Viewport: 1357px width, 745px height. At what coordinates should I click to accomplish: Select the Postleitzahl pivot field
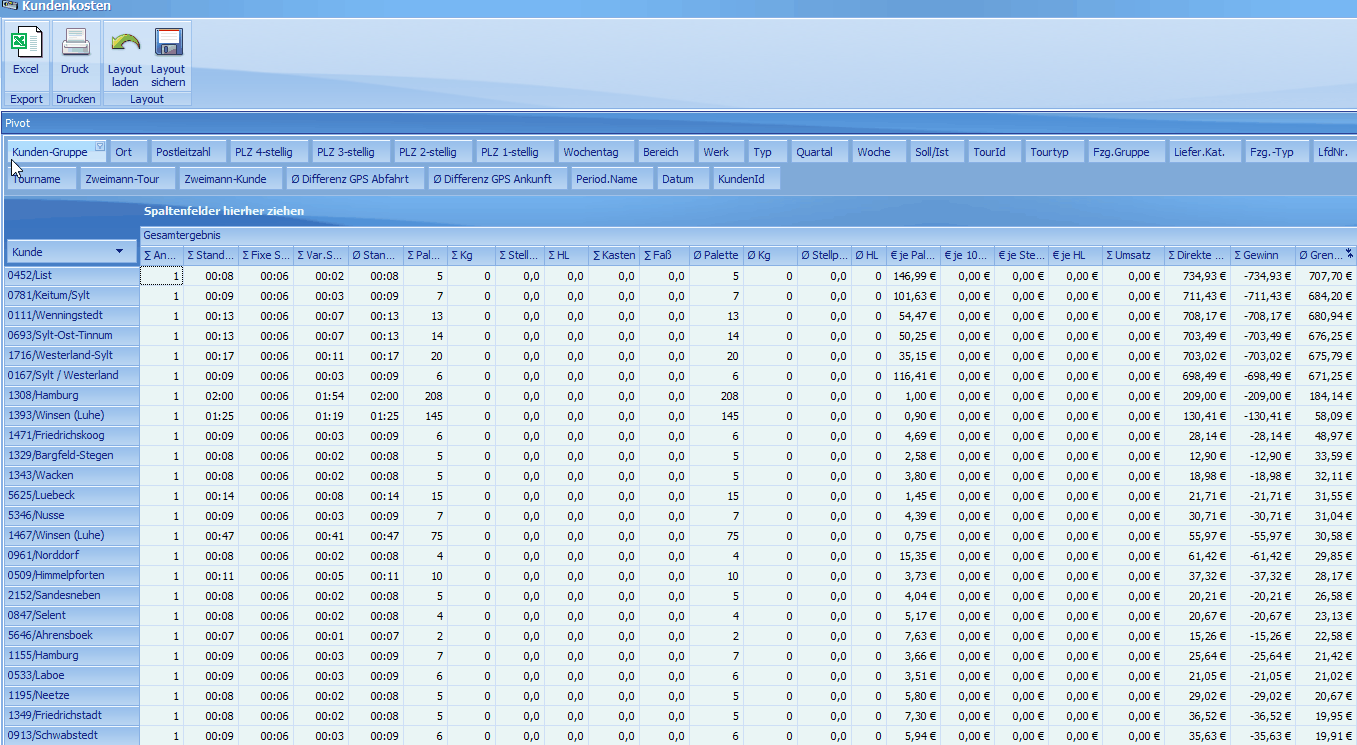[x=189, y=152]
